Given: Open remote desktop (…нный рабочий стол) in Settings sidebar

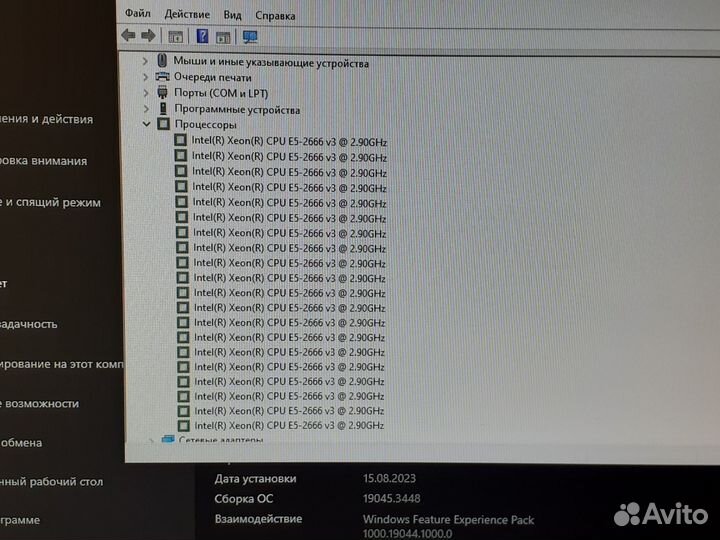Looking at the screenshot, I should [51, 482].
